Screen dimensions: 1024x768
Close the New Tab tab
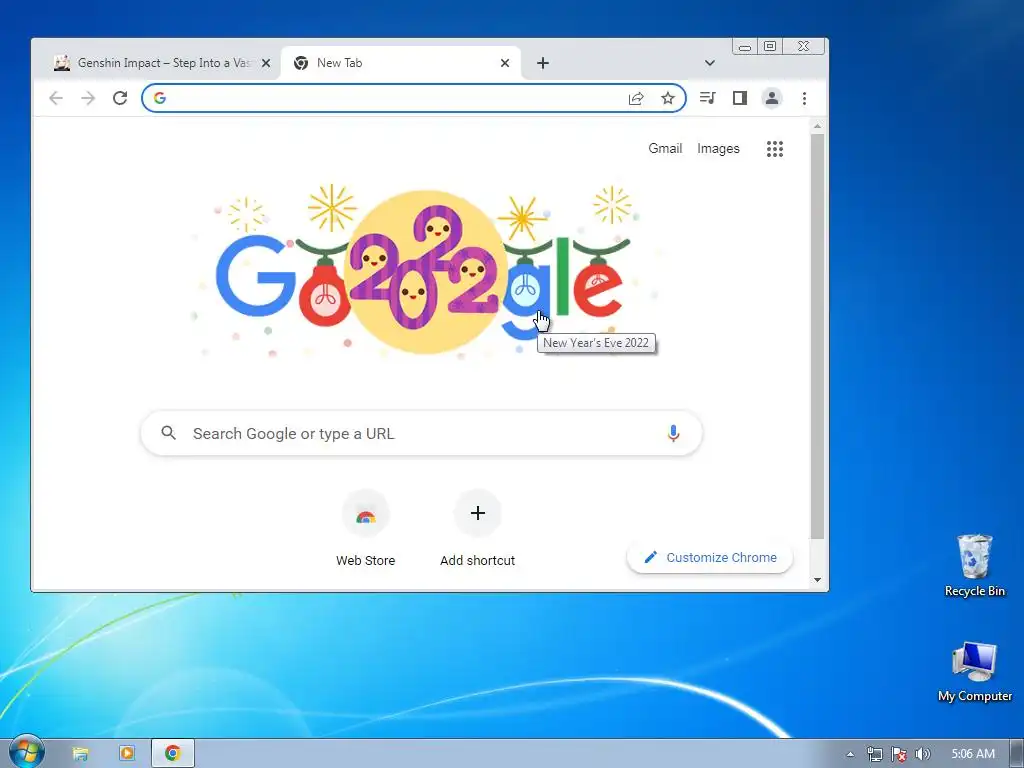pos(505,63)
